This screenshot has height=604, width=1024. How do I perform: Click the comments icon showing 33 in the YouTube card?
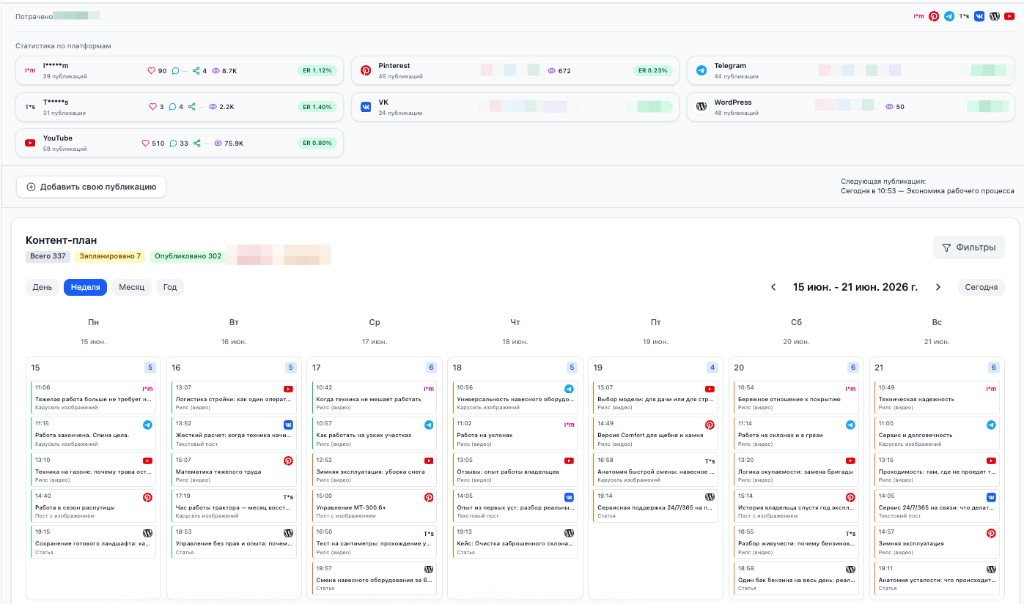173,143
